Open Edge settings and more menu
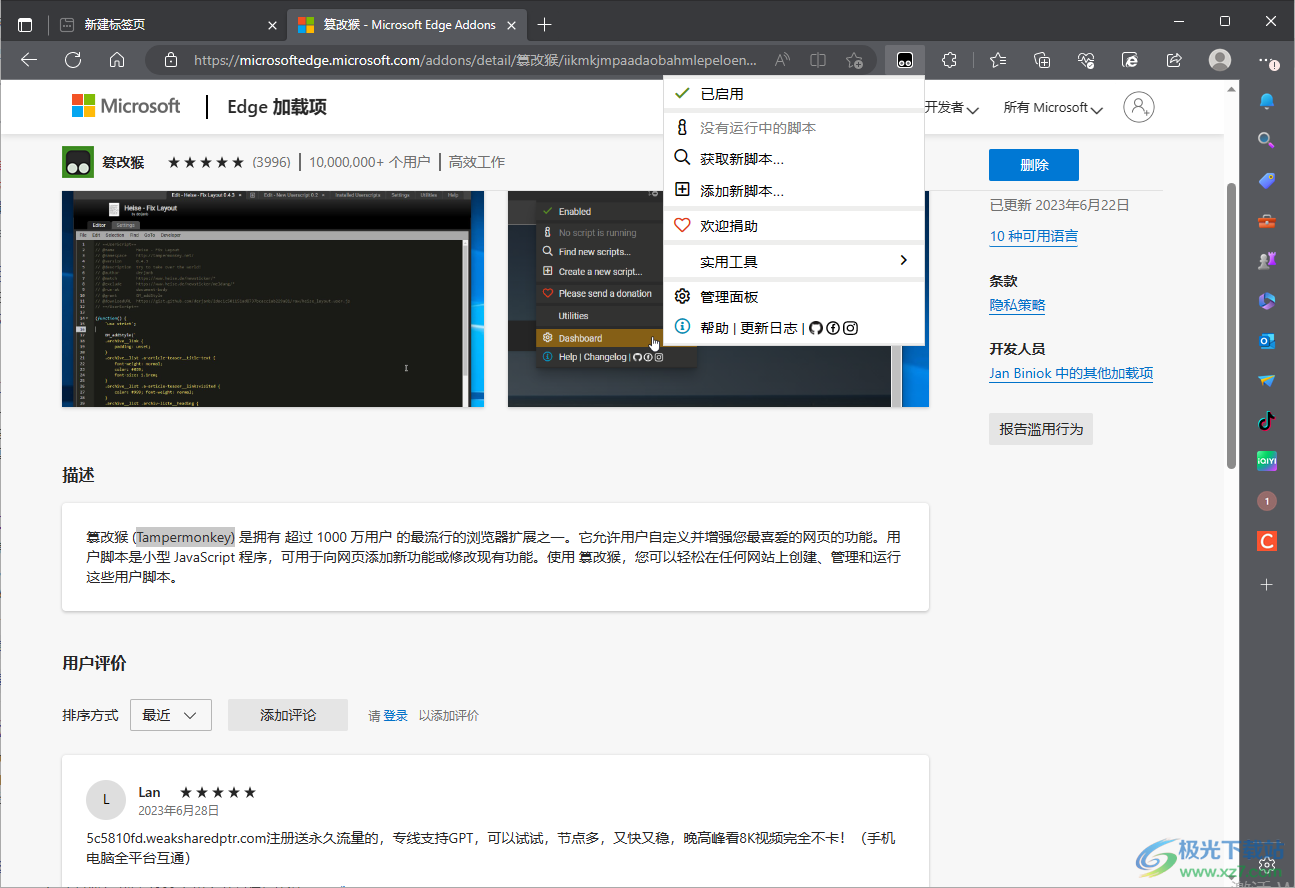Screen dimensions: 1295x888 pos(1267,60)
